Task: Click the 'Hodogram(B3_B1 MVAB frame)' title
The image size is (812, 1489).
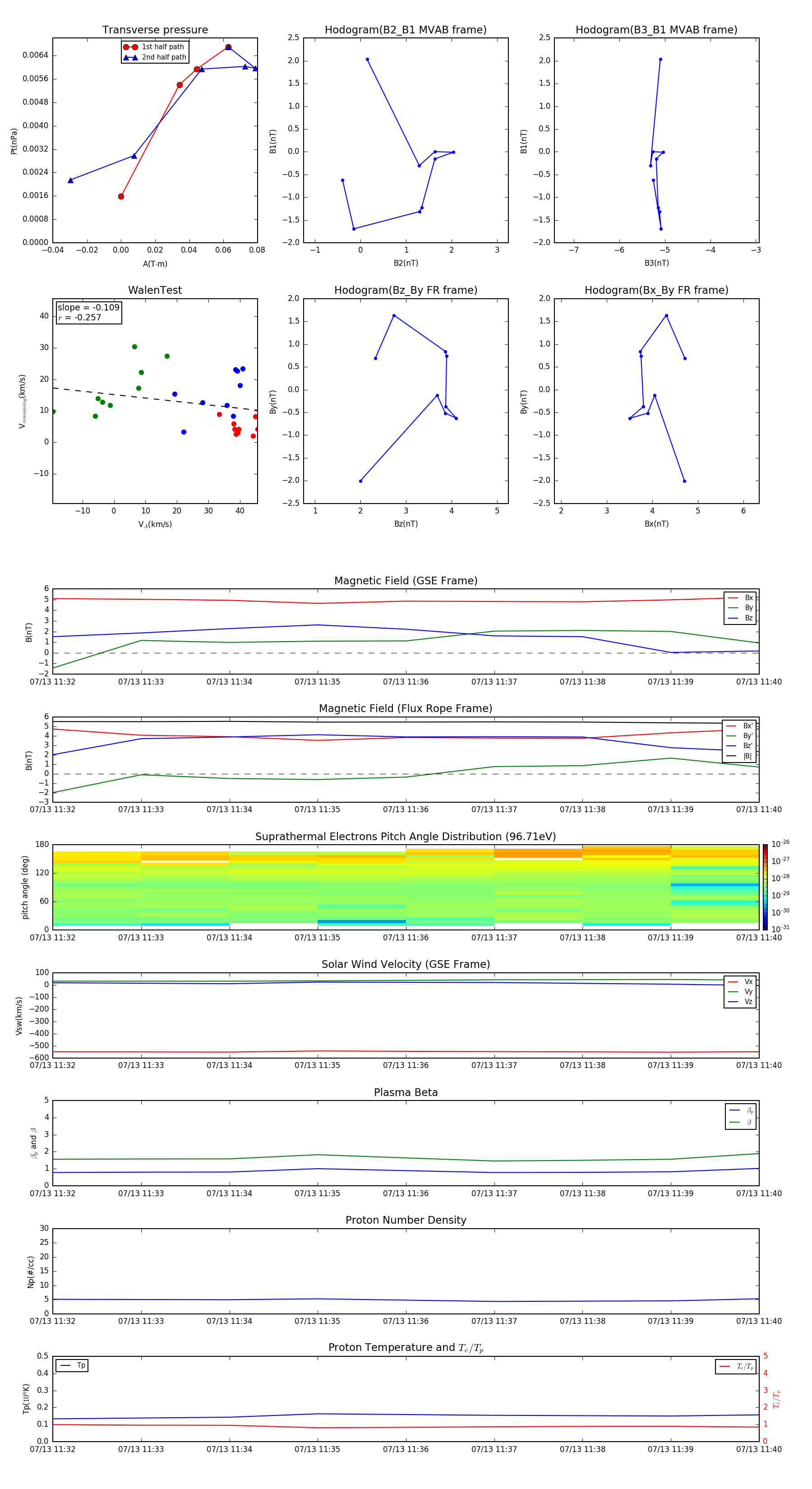Action: (x=656, y=30)
